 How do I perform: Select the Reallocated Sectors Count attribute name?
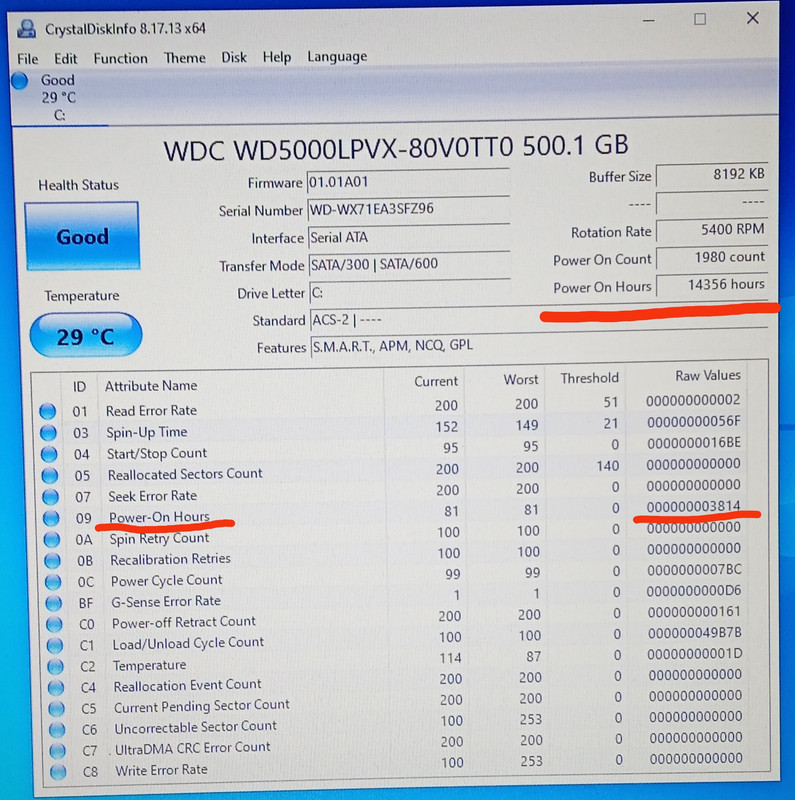pyautogui.click(x=185, y=474)
